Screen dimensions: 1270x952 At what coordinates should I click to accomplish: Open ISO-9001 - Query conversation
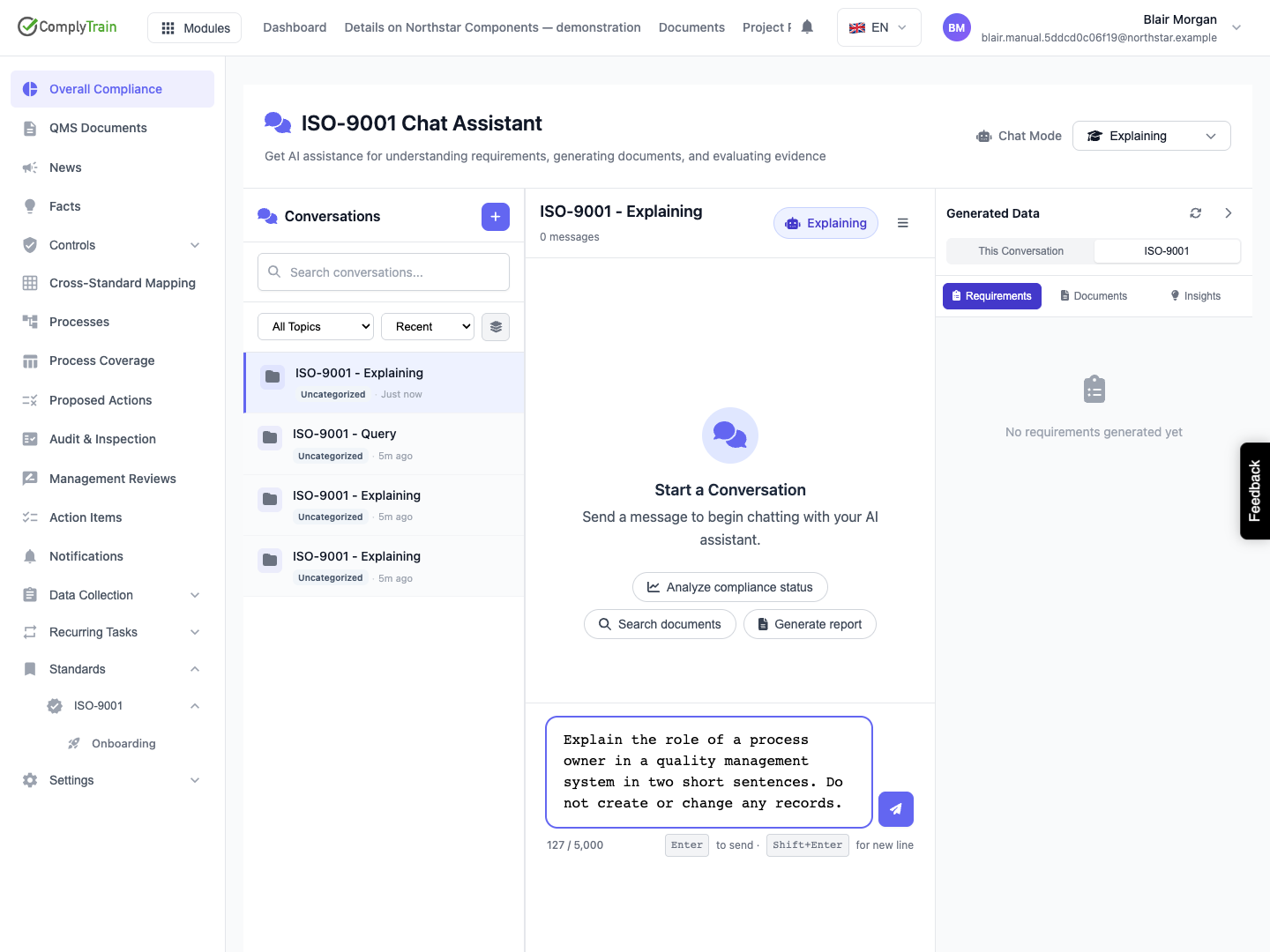tap(385, 444)
